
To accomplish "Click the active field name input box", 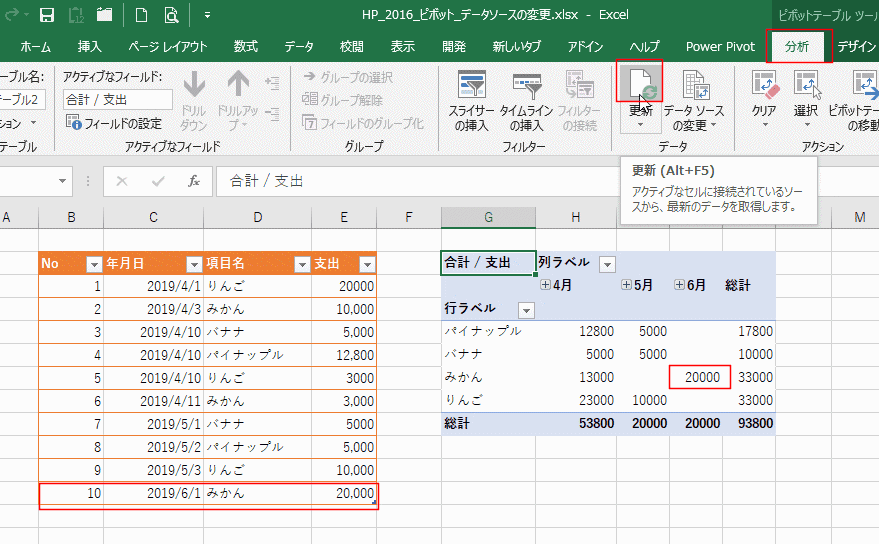I will pyautogui.click(x=117, y=99).
